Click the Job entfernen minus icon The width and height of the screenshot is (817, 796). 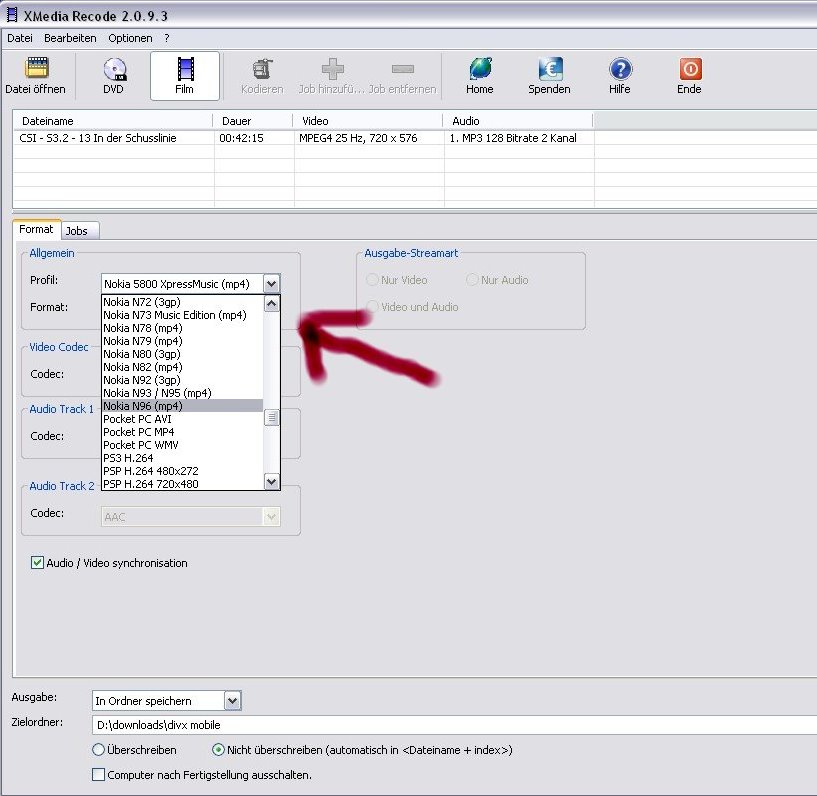coord(402,69)
